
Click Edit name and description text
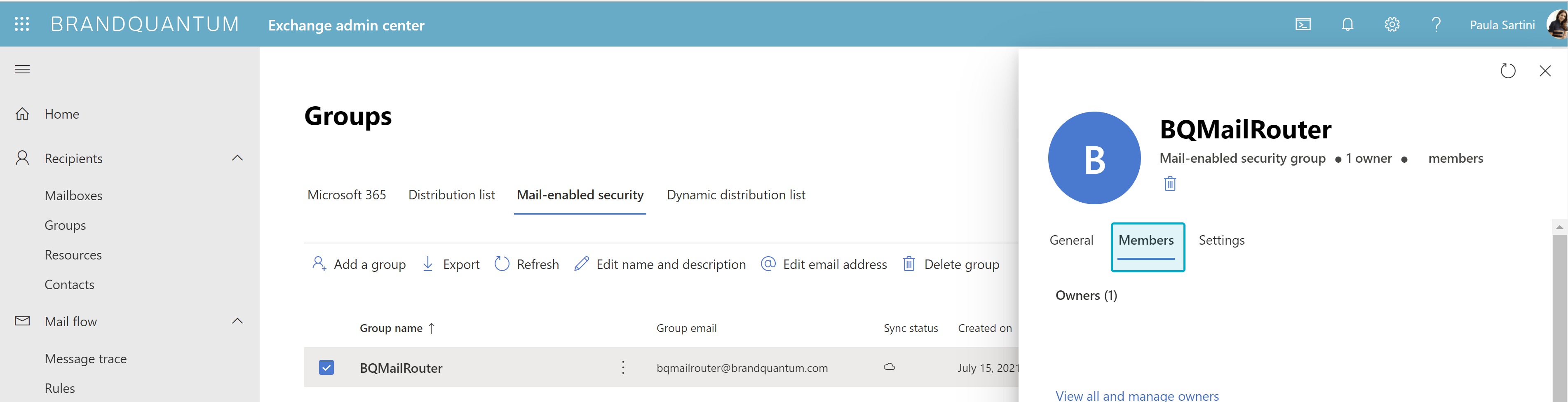pos(671,264)
